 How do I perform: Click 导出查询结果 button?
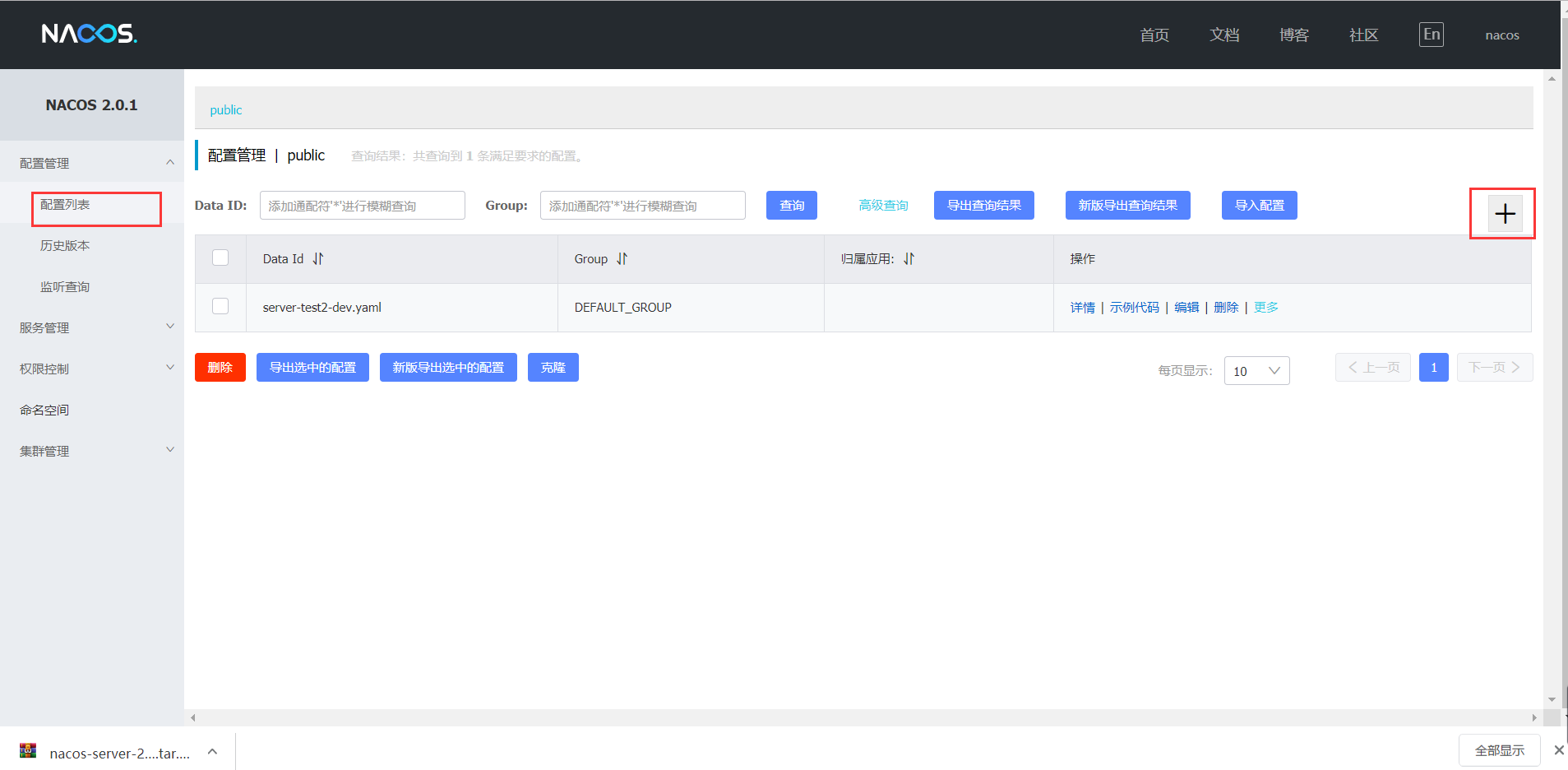point(984,206)
